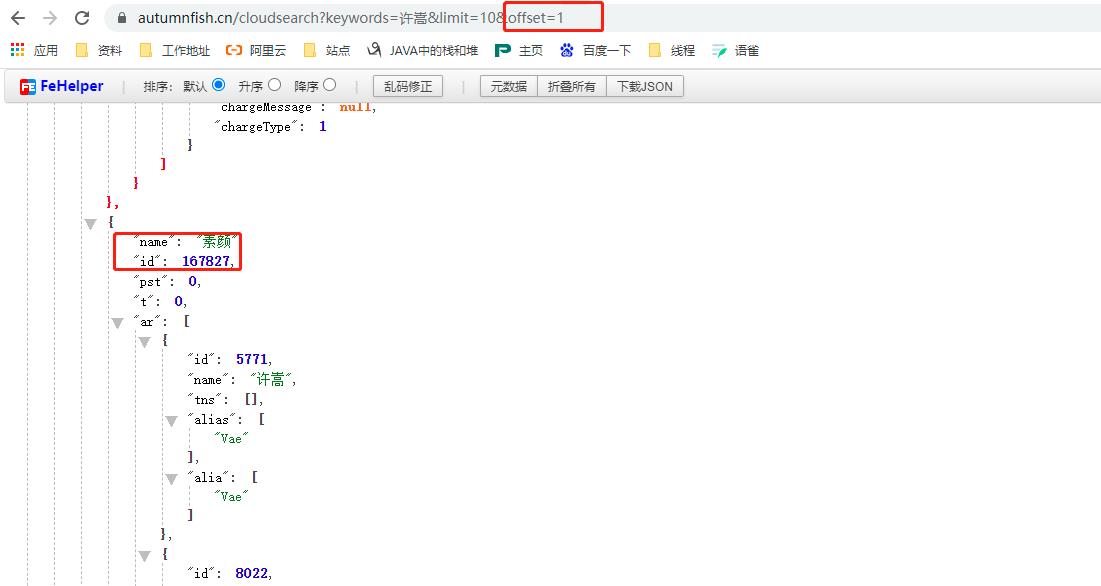Click the id value 8022
1101x586 pixels.
(251, 573)
